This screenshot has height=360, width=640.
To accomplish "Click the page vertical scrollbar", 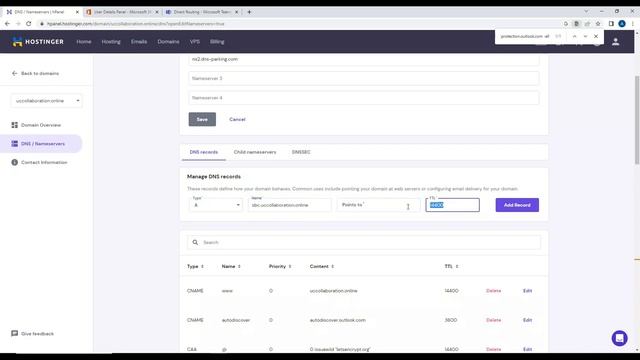I will point(637,120).
